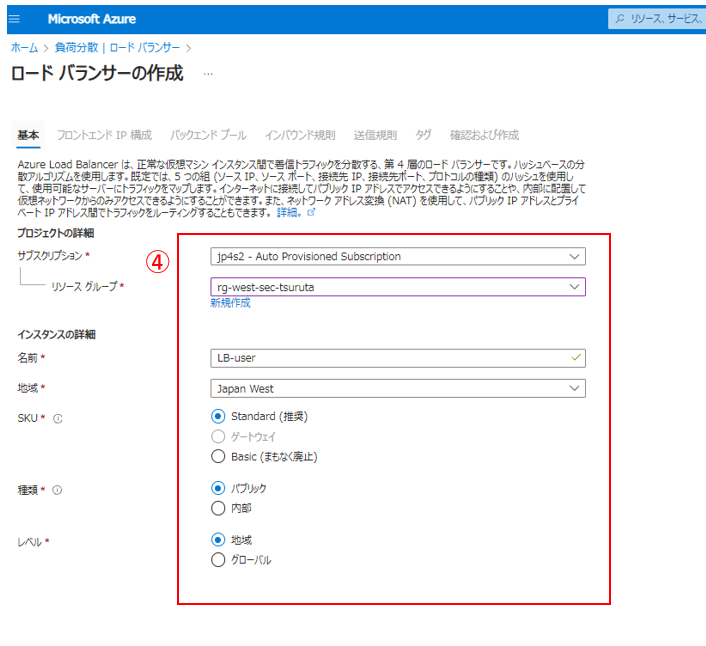The image size is (706, 646).
Task: Click the SKU info icon
Action: coord(58,419)
